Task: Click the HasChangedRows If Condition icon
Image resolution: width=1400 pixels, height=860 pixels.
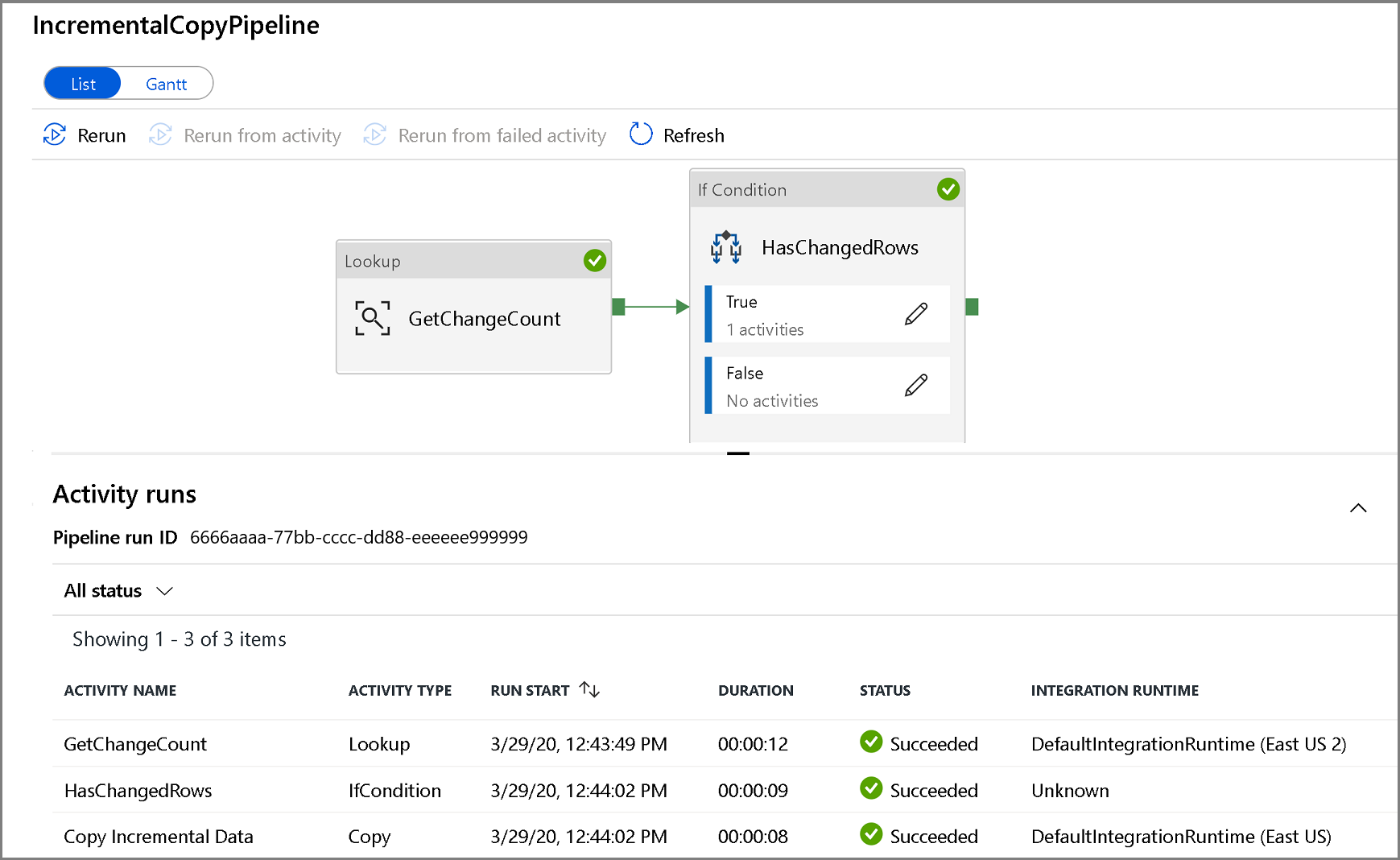Action: (725, 247)
